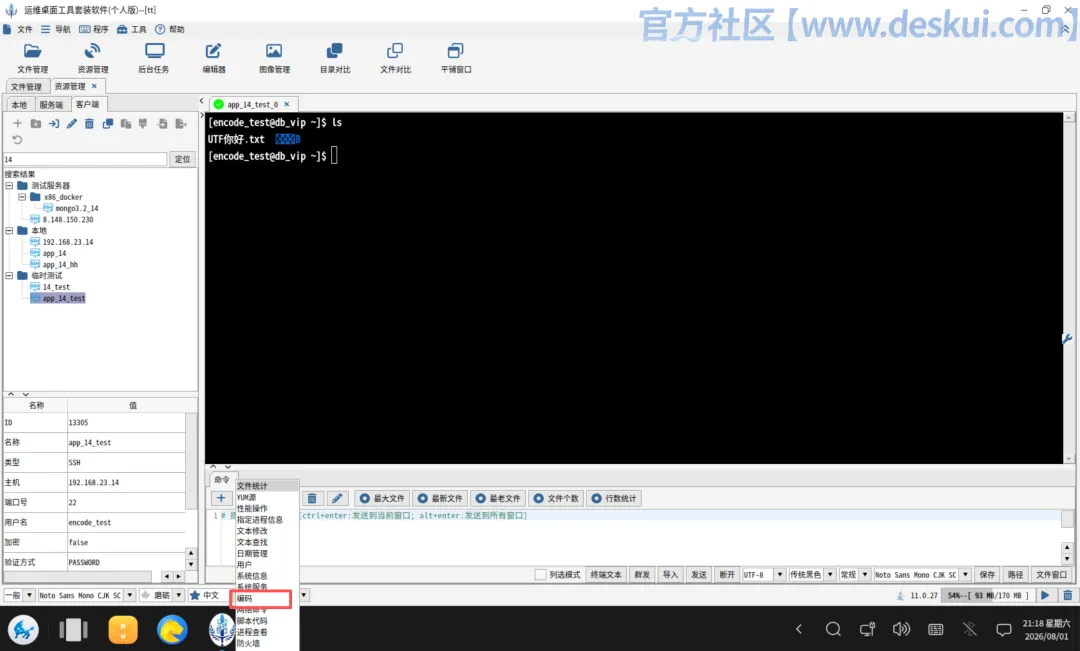The width and height of the screenshot is (1080, 651).
Task: Open 图像管理 image manager icon
Action: click(x=274, y=58)
